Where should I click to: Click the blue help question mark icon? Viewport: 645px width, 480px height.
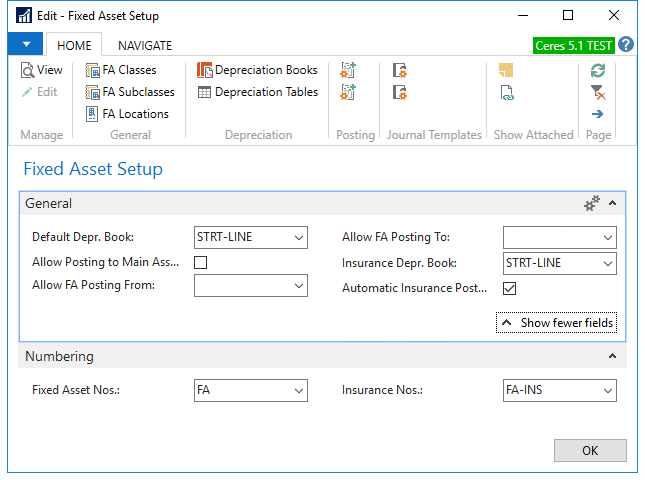click(626, 45)
